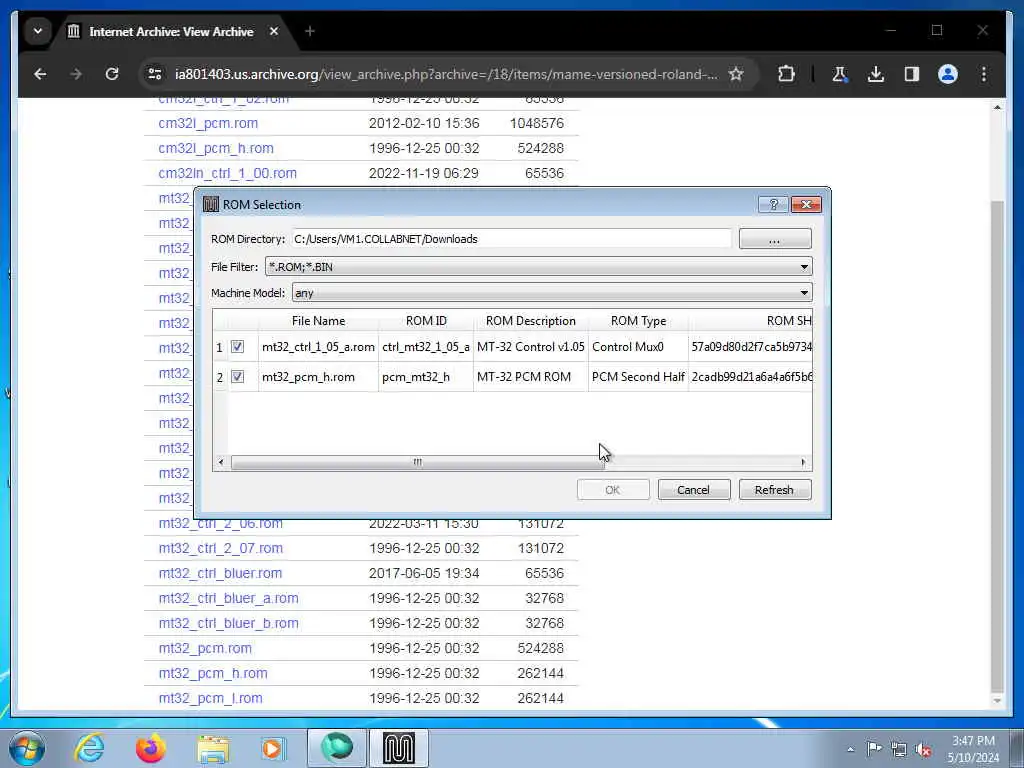Open the Machine Model dropdown
Screen dimensions: 1024x768
point(552,293)
